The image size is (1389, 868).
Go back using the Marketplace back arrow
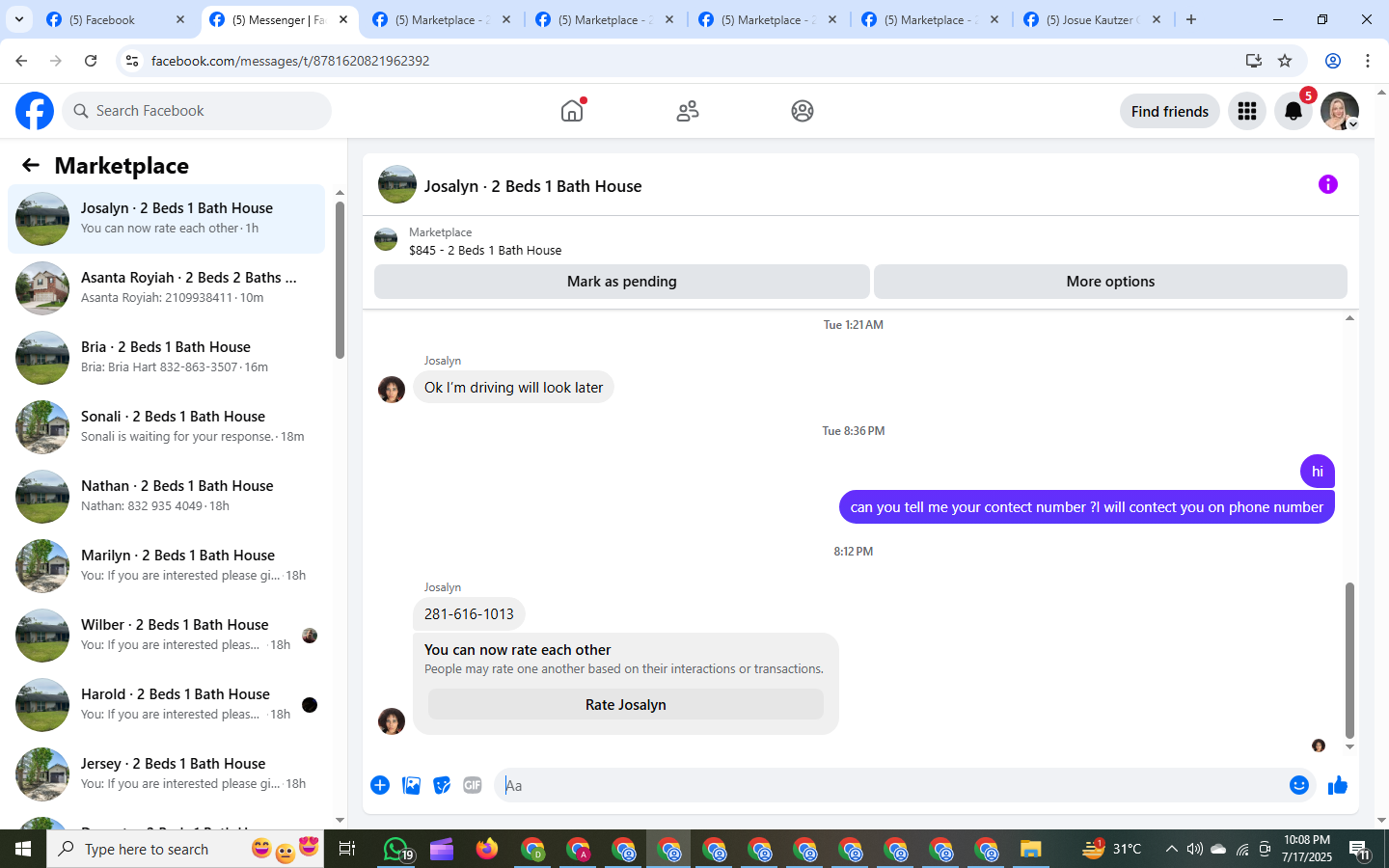[x=31, y=165]
